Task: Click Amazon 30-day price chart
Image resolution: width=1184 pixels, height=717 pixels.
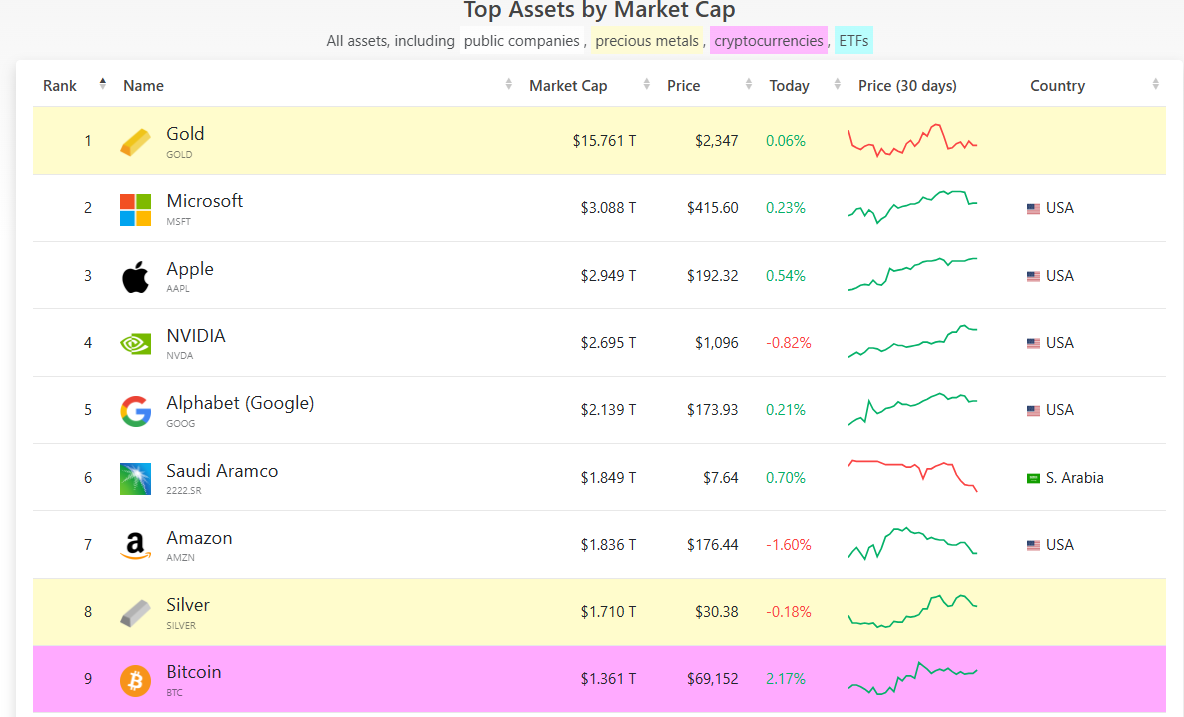Action: 912,543
